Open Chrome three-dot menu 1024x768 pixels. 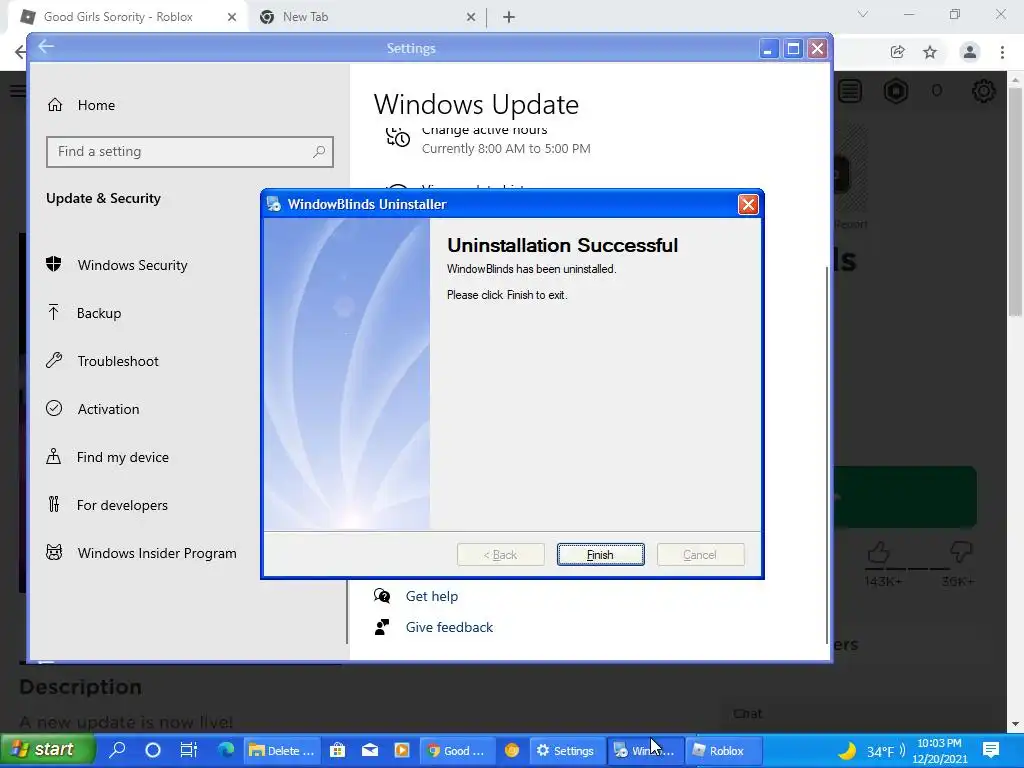[1002, 52]
